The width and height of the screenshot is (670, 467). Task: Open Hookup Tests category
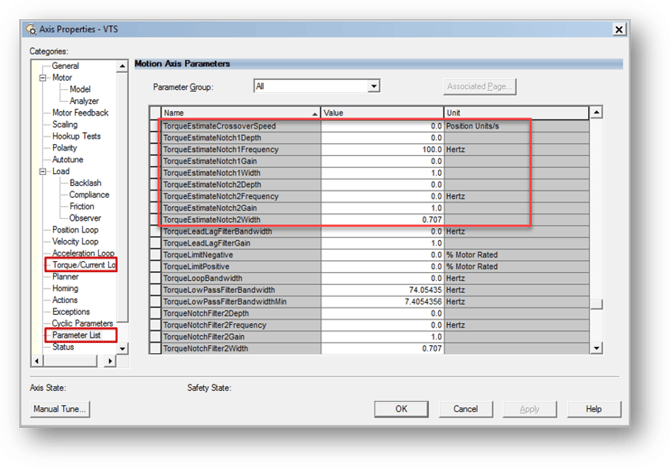(x=76, y=136)
